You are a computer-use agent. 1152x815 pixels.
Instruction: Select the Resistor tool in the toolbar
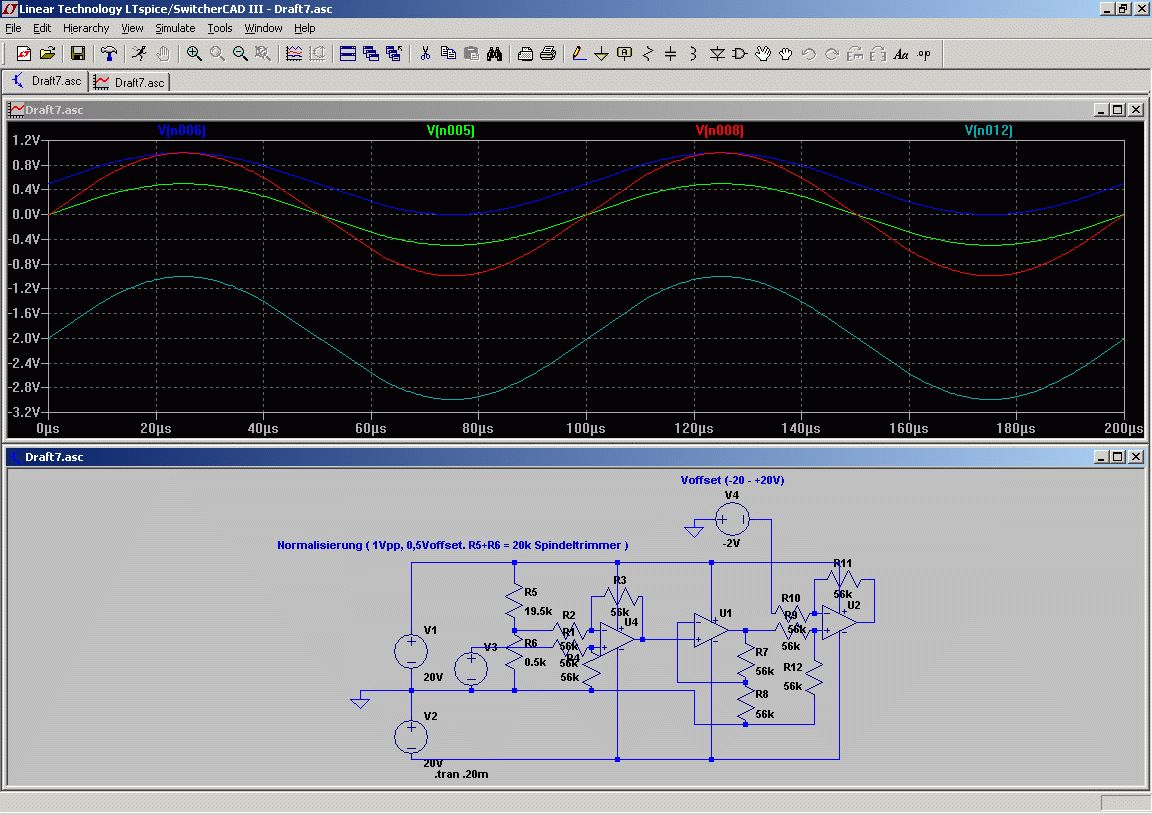(648, 54)
